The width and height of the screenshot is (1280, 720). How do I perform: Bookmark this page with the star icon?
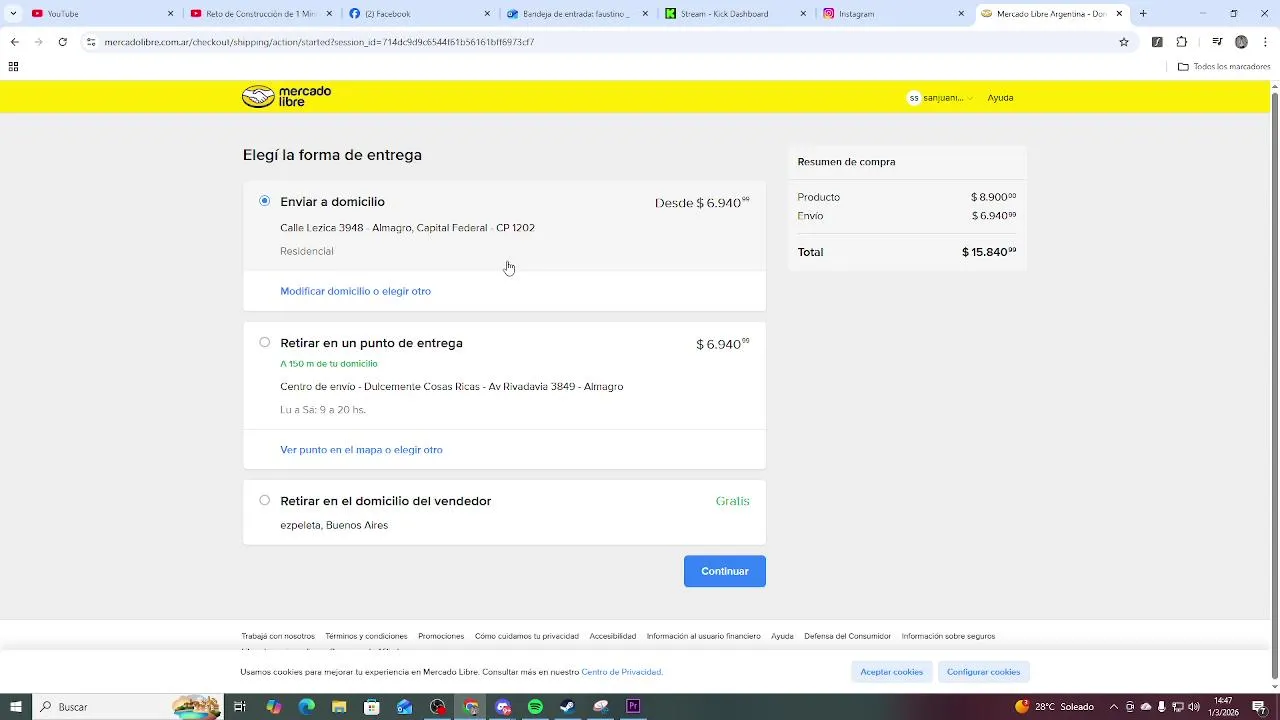pos(1124,42)
